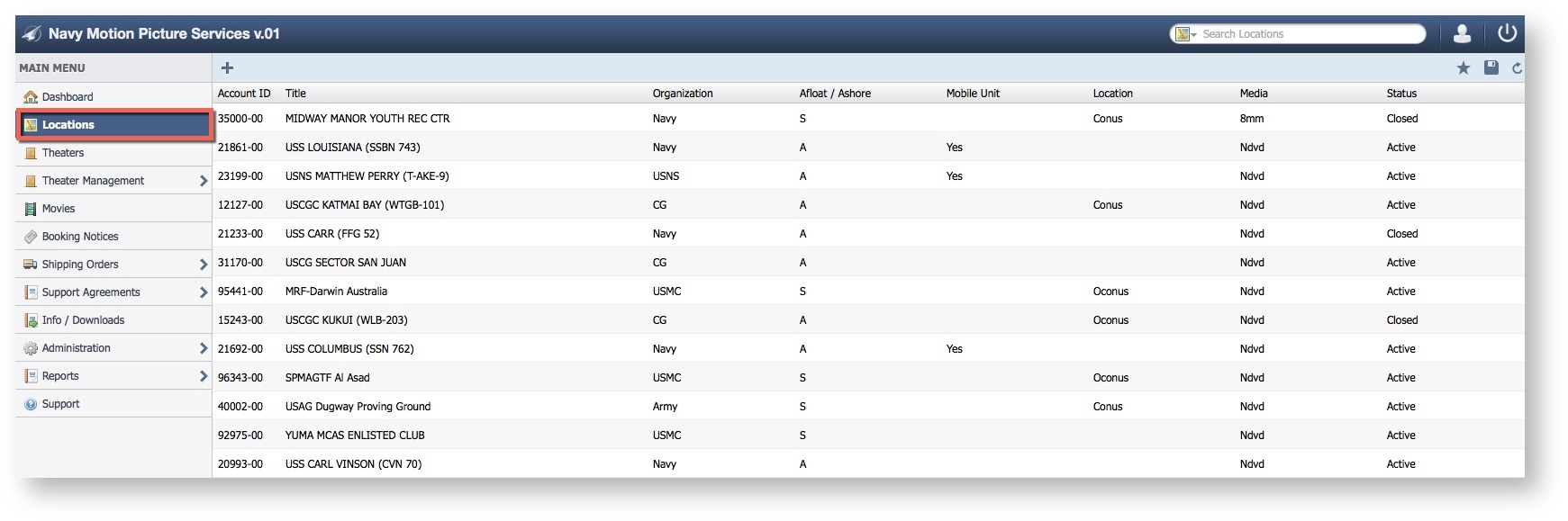Open the user profile icon
This screenshot has height=521, width=1568.
coord(1462,34)
